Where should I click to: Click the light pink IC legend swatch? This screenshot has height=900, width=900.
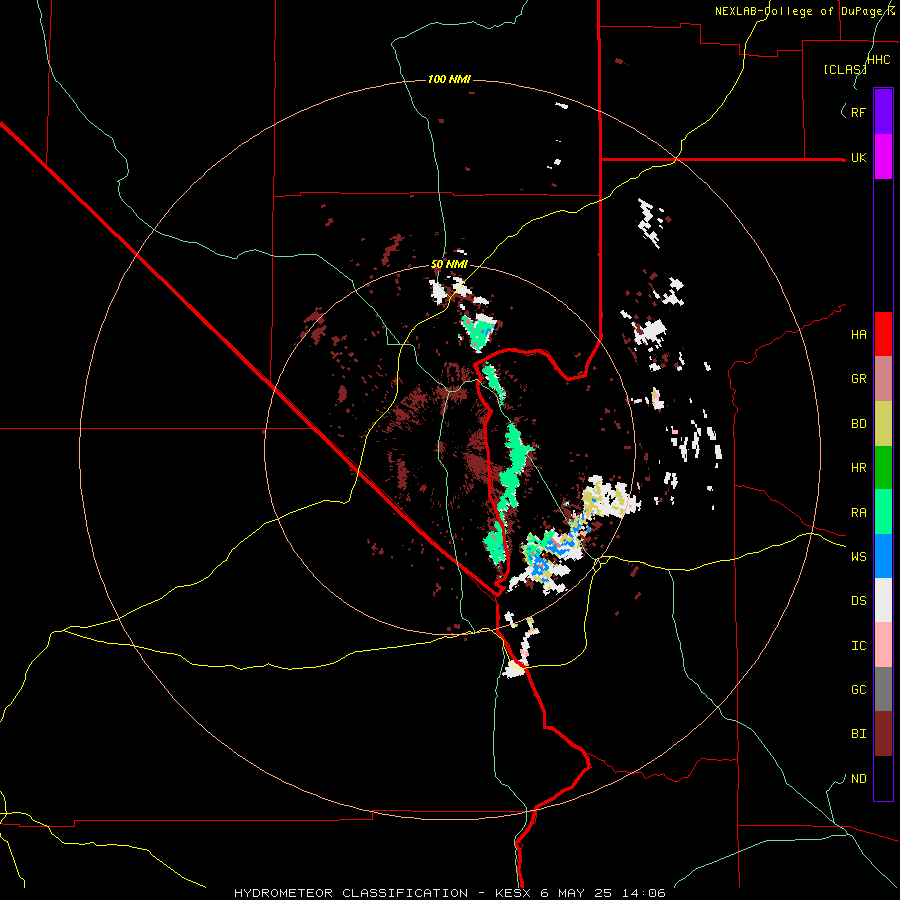(x=883, y=645)
